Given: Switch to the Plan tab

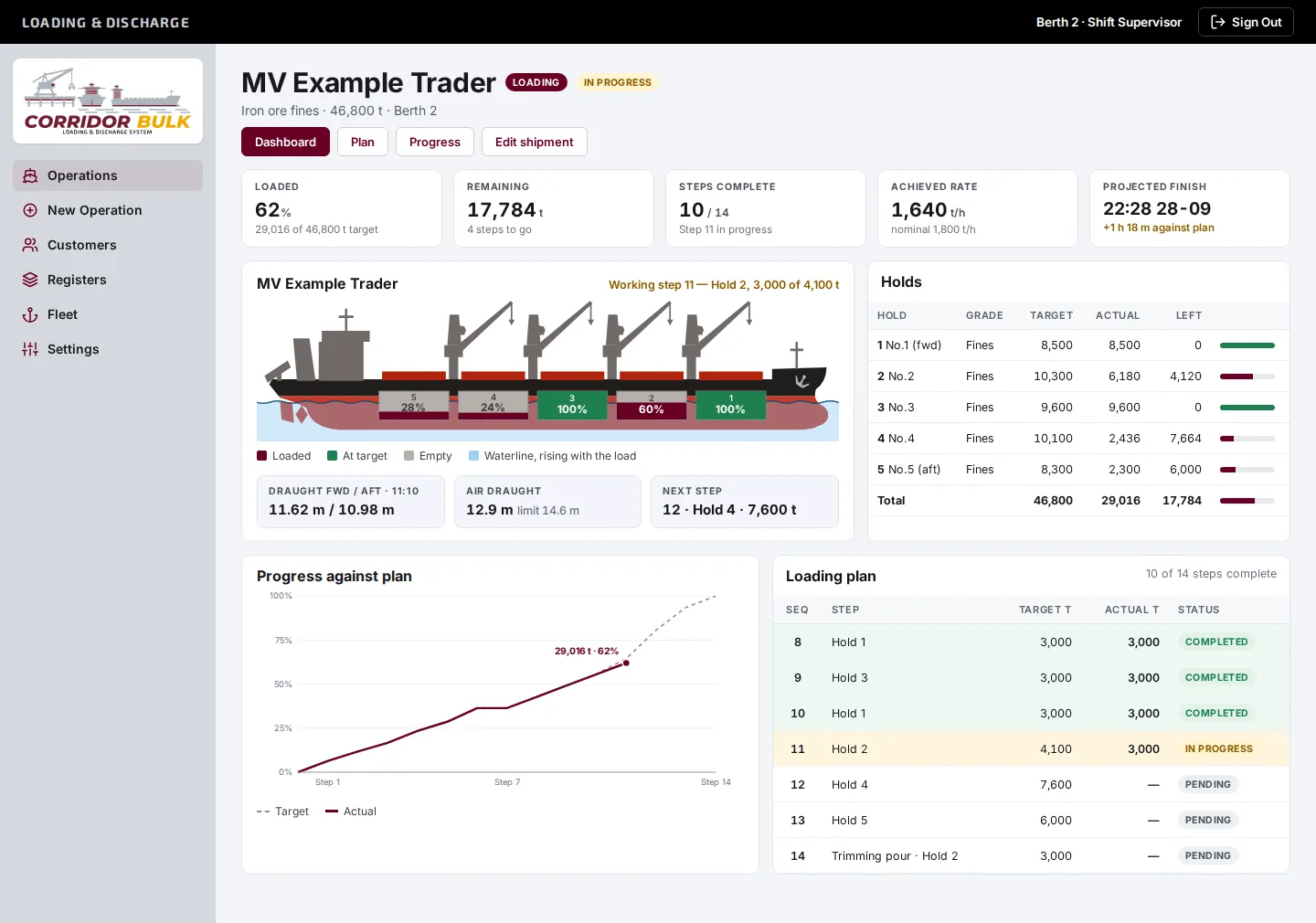Looking at the screenshot, I should (x=363, y=142).
